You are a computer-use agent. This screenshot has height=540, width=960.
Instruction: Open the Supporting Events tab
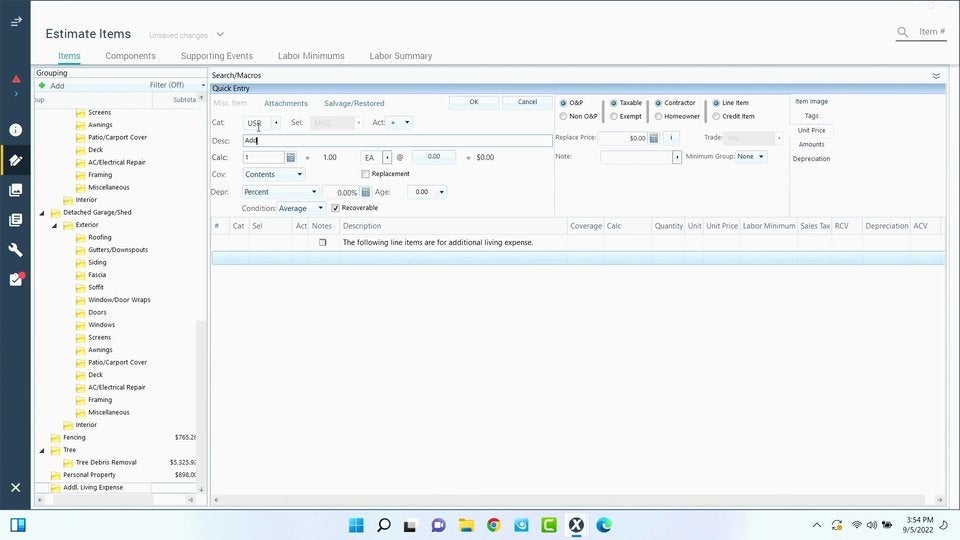coord(216,56)
